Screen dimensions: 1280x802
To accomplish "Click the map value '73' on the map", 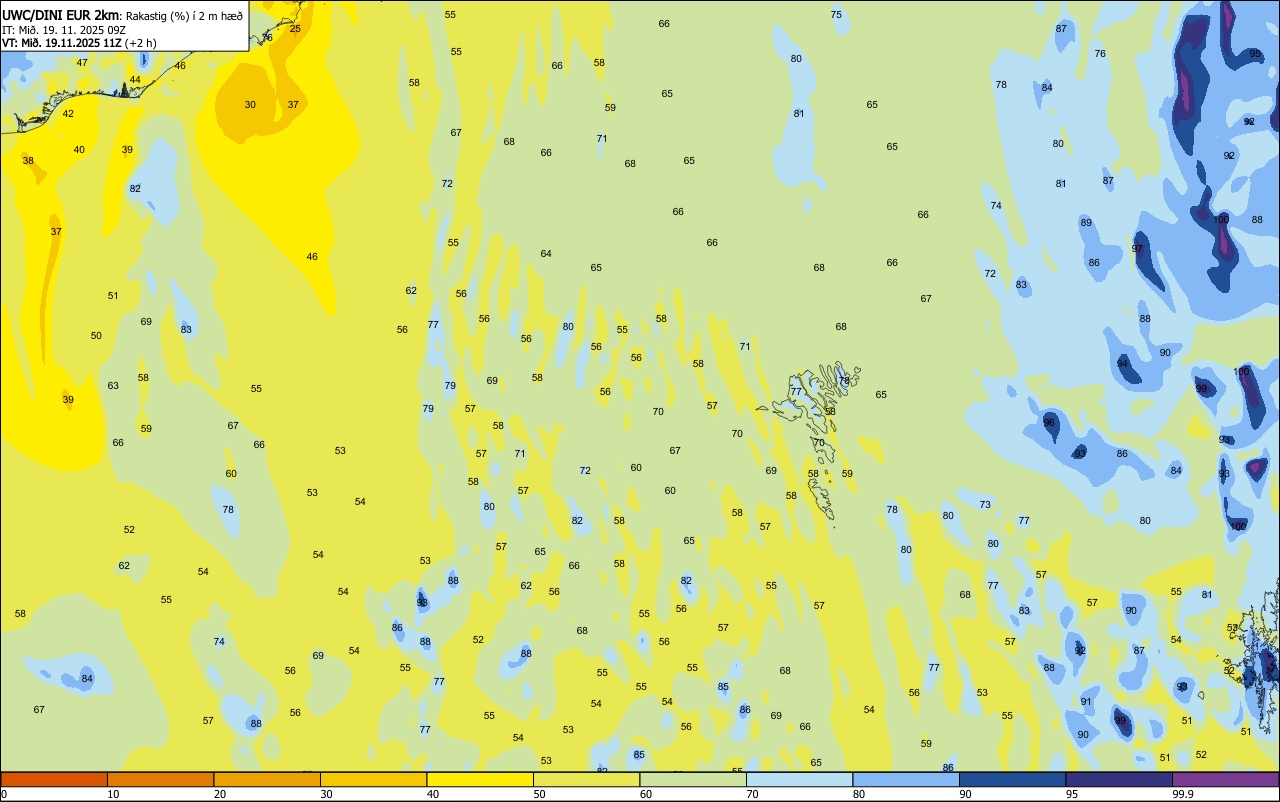I will coord(985,504).
